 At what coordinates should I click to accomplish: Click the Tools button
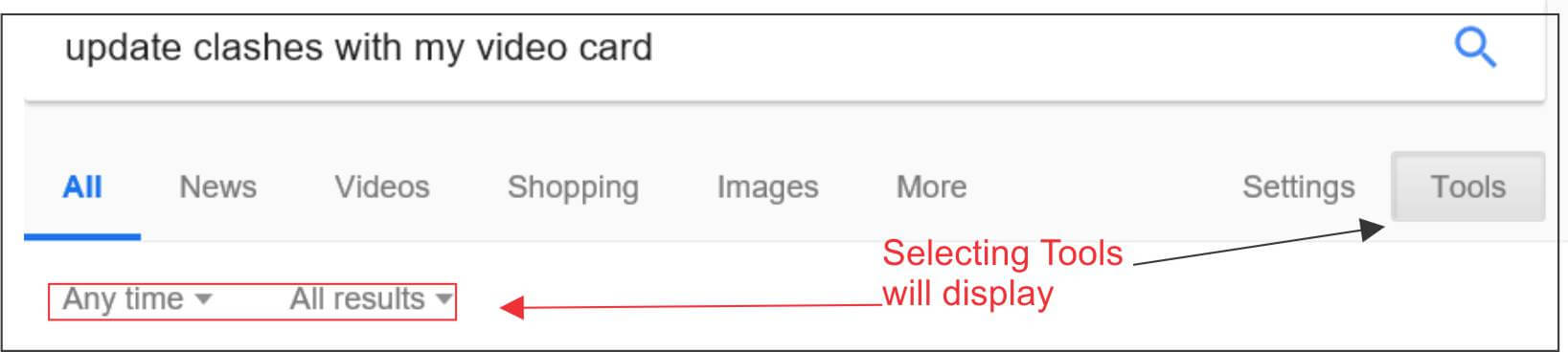pos(1467,187)
